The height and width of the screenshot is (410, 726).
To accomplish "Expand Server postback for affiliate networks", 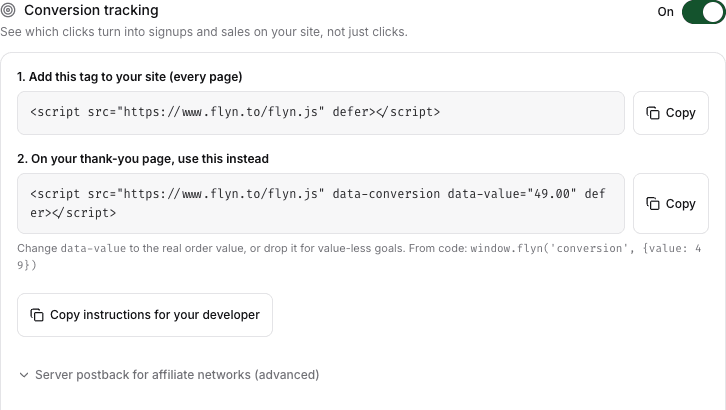I will click(x=169, y=375).
